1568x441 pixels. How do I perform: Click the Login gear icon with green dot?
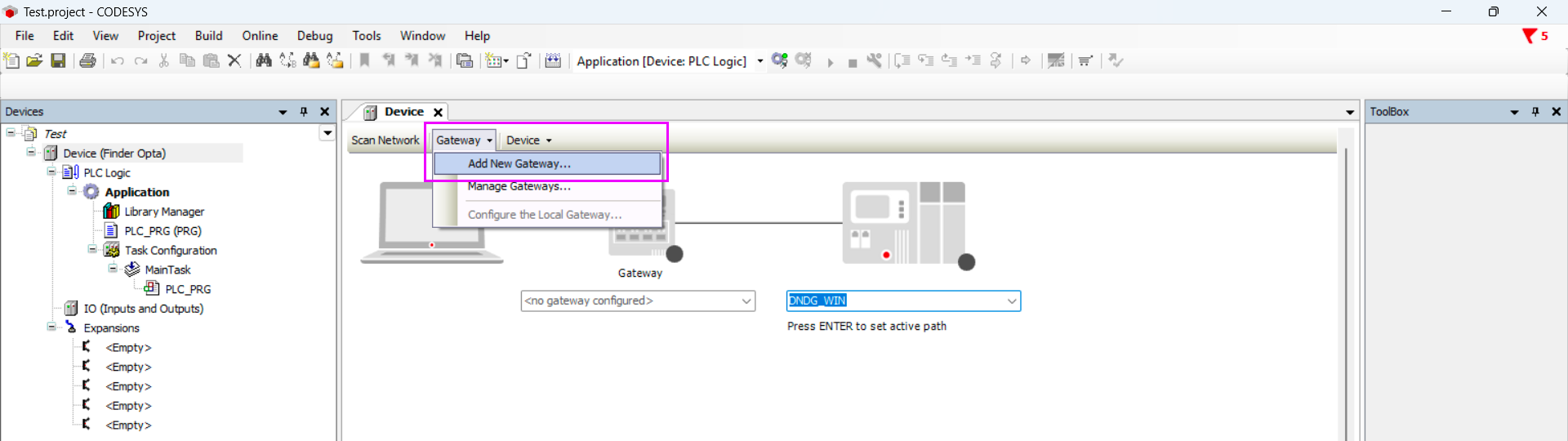point(780,60)
